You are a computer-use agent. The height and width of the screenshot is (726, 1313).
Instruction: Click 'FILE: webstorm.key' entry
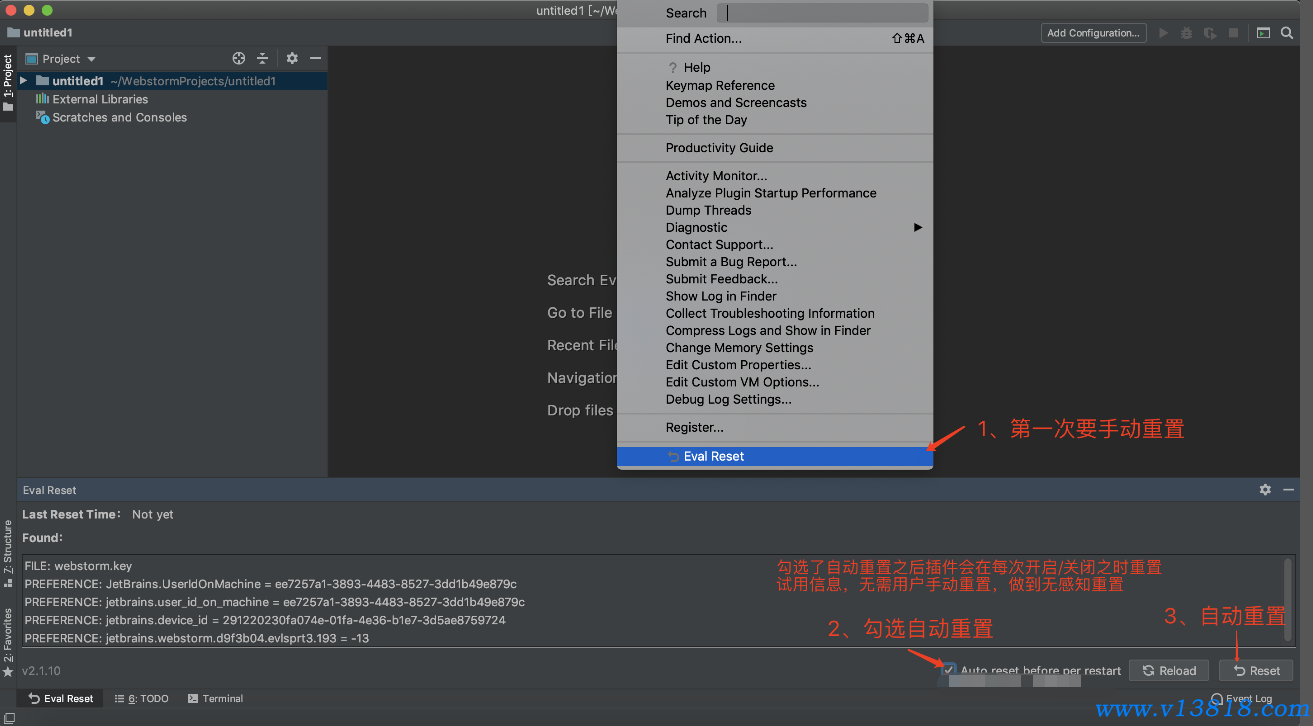(x=78, y=566)
